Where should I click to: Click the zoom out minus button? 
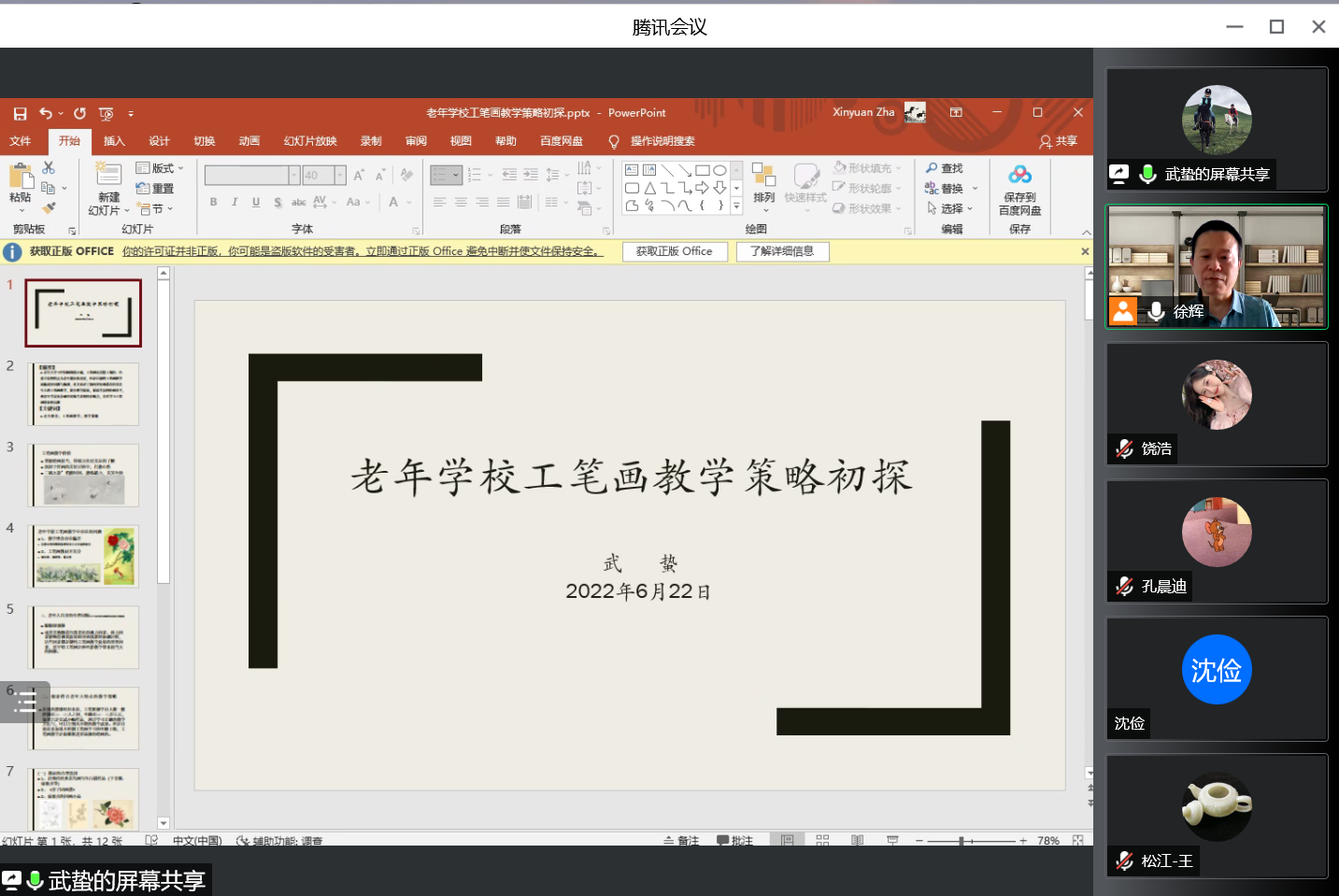(x=919, y=841)
